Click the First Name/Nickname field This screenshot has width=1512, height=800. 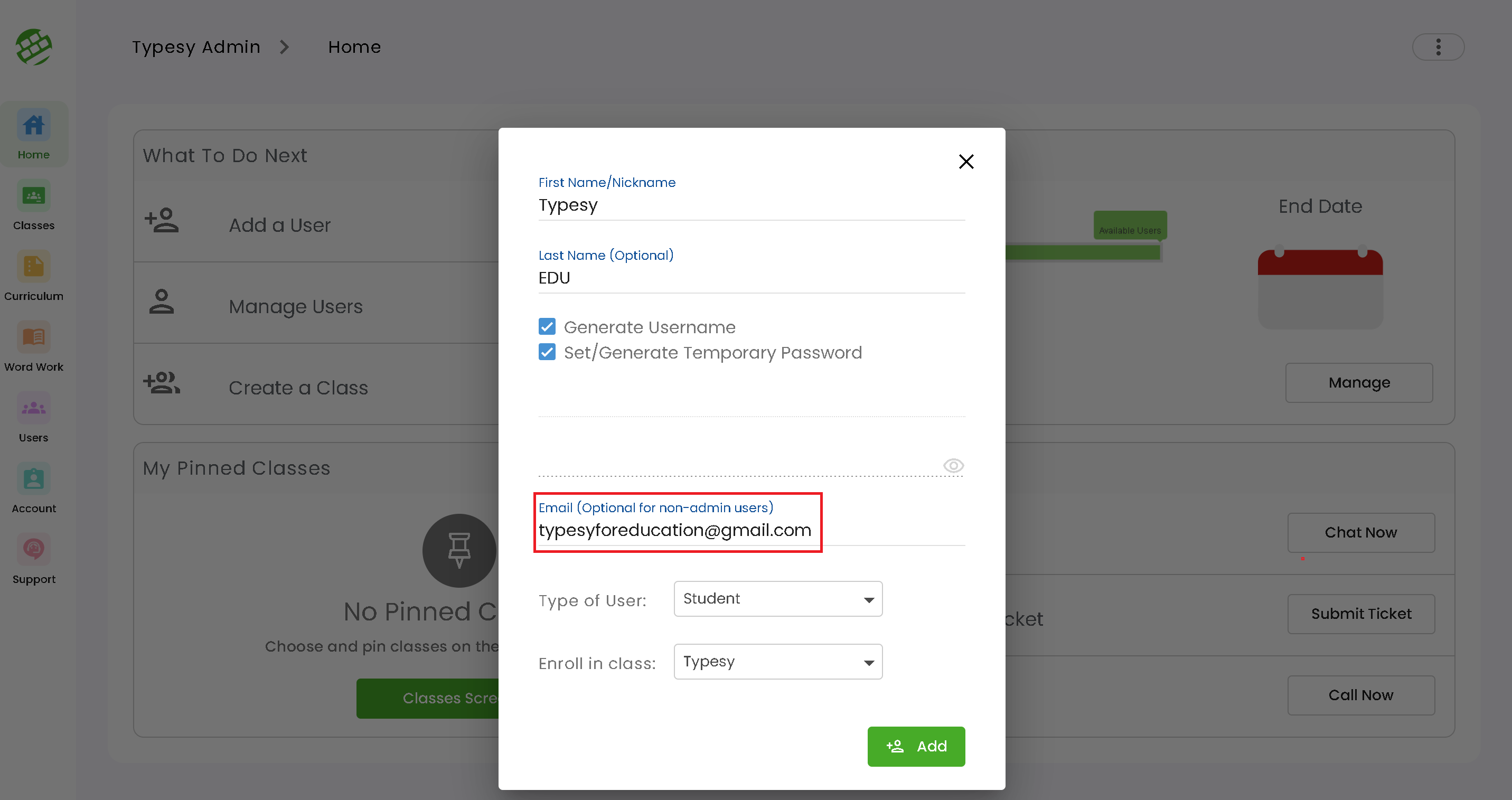(752, 205)
